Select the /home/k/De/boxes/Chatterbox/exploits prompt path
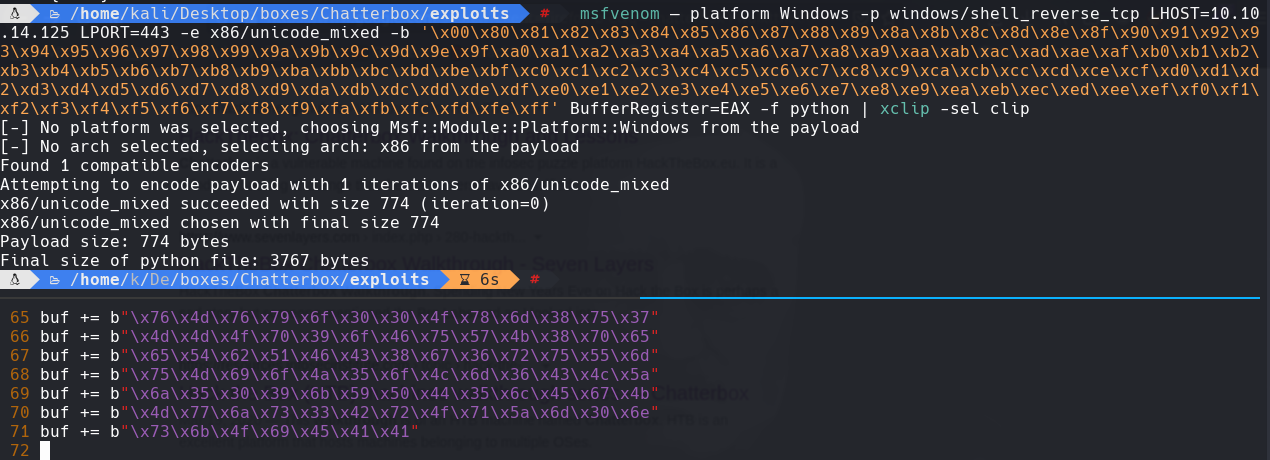This screenshot has width=1270, height=460. tap(249, 280)
